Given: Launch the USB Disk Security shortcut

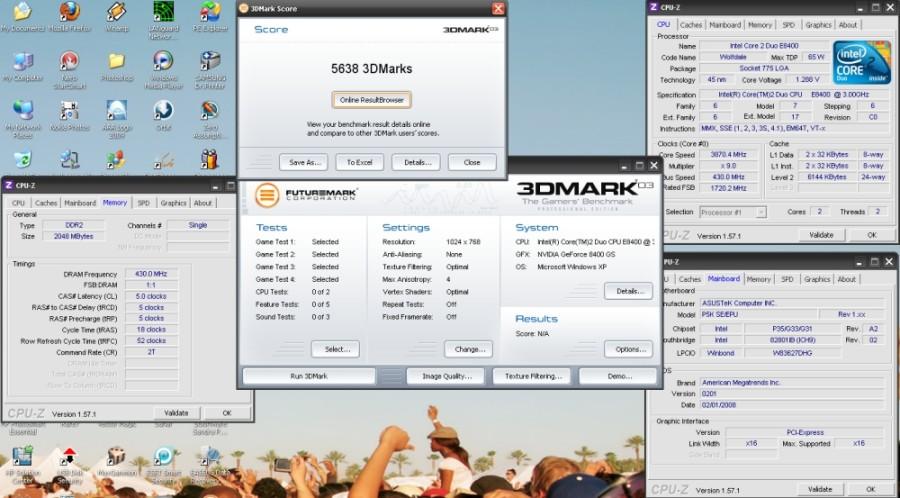Looking at the screenshot, I should [x=69, y=457].
